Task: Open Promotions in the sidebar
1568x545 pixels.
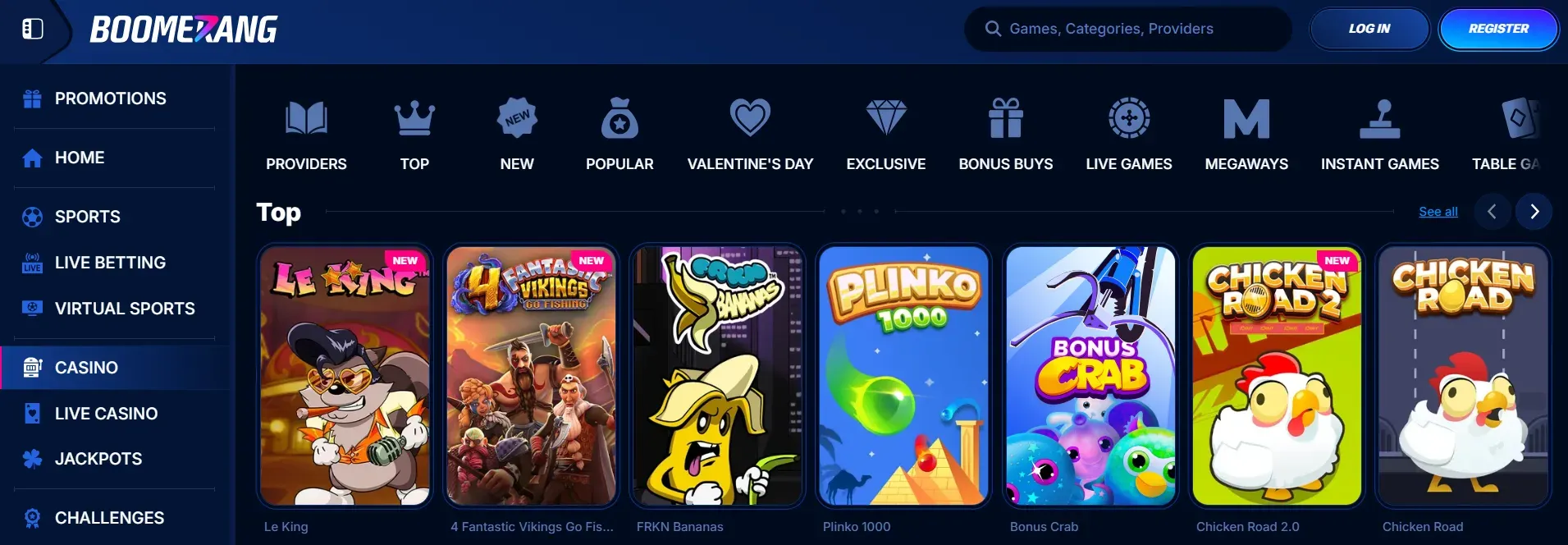Action: (x=111, y=98)
